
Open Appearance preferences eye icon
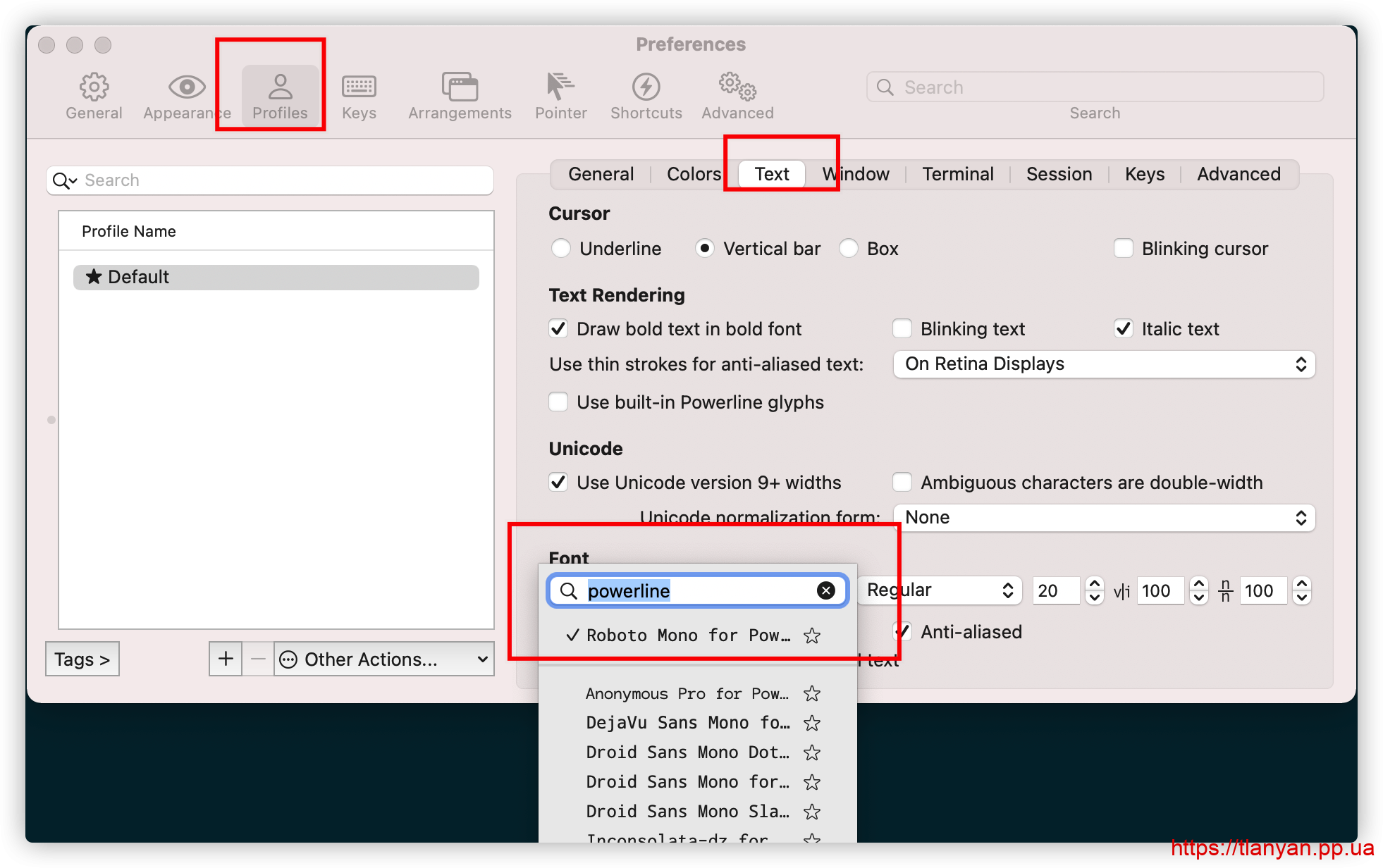(187, 87)
